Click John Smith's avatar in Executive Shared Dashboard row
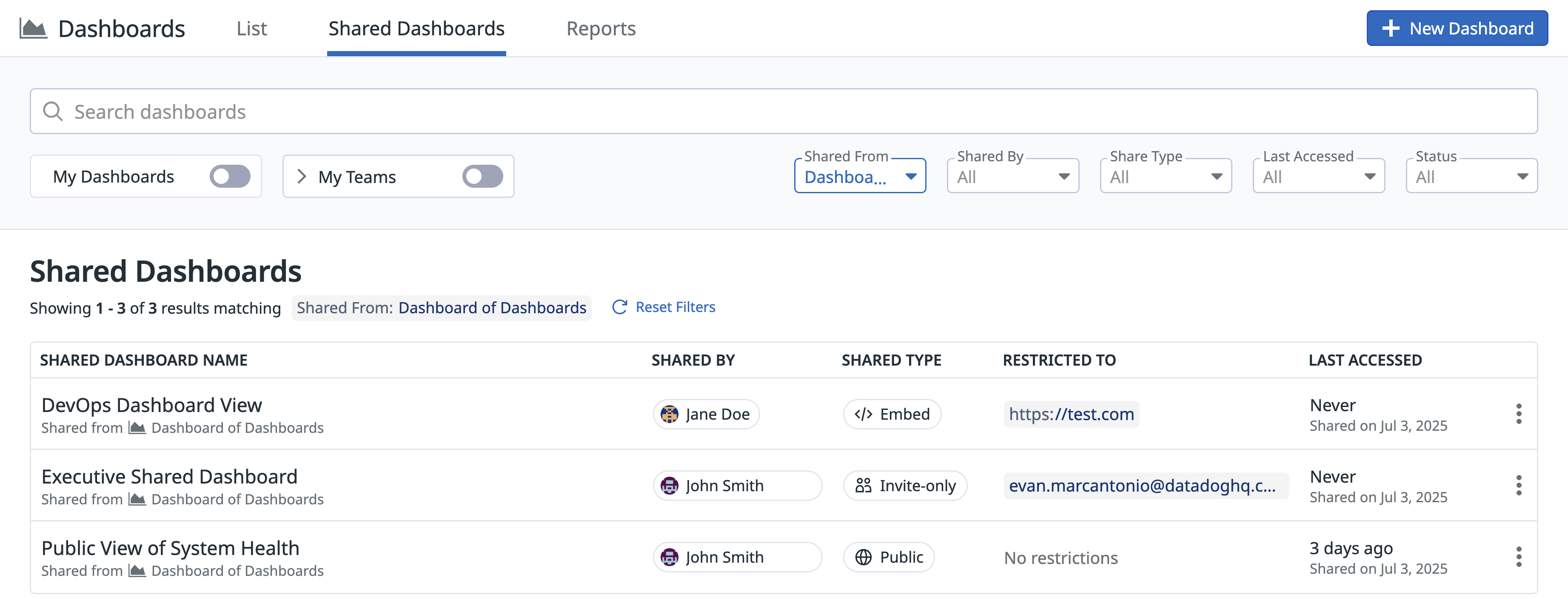The image size is (1568, 601). (669, 485)
